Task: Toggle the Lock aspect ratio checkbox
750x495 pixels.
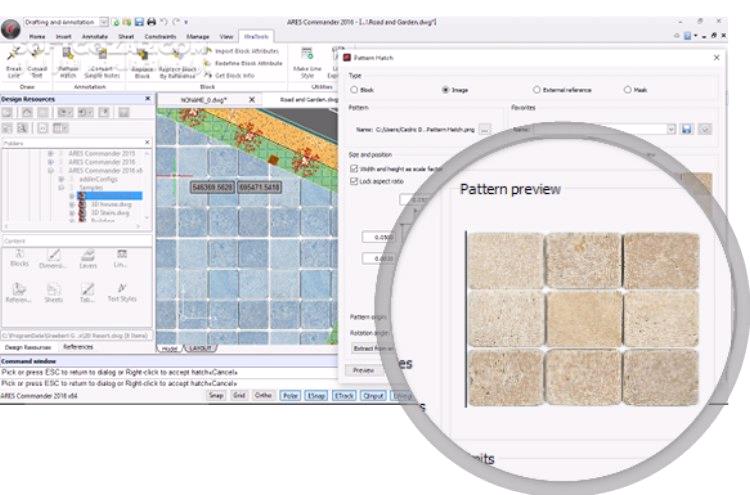Action: coord(354,181)
